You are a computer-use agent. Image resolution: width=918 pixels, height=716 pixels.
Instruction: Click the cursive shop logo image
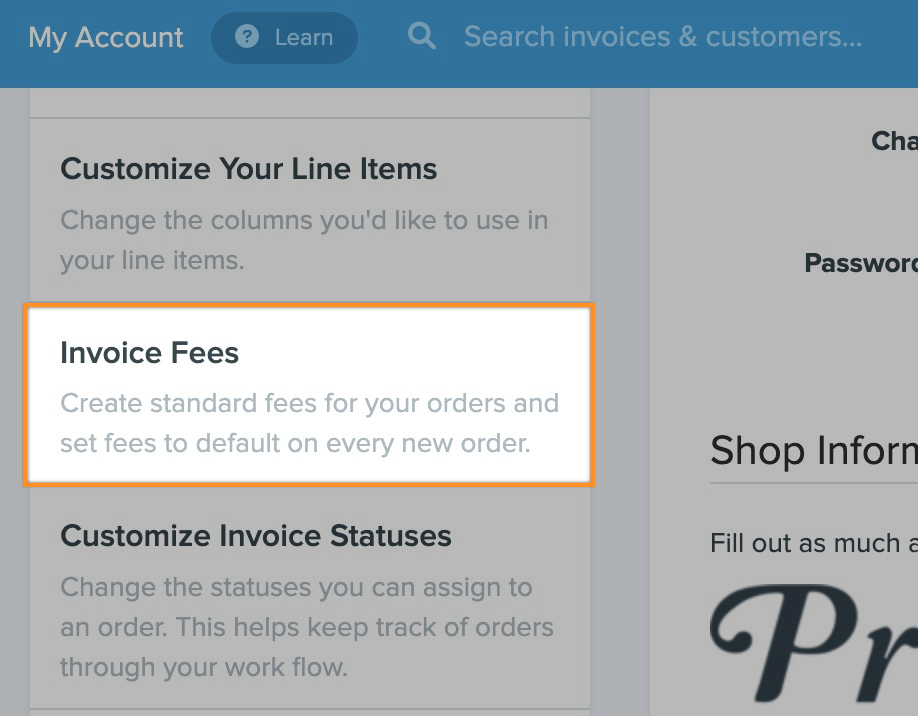814,644
